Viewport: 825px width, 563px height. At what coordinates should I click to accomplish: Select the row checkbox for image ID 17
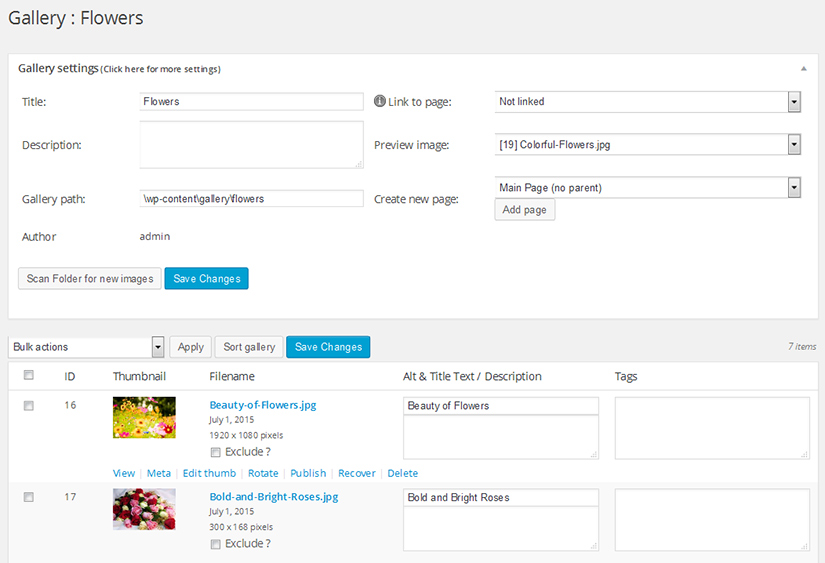pyautogui.click(x=29, y=497)
